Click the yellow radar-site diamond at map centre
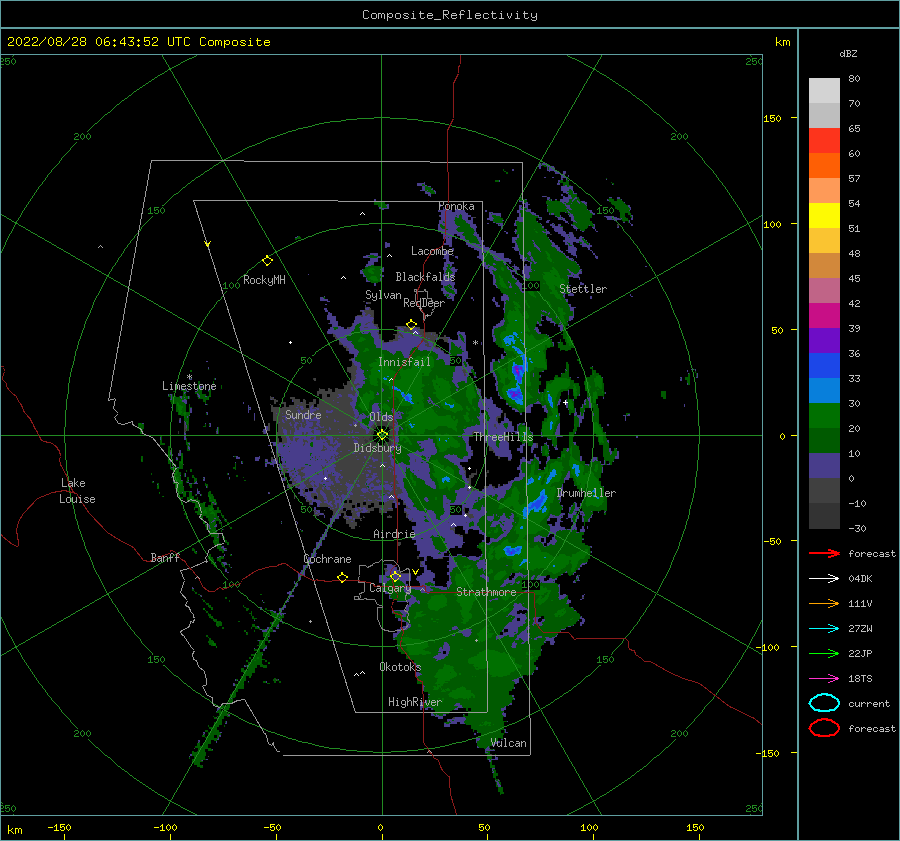The image size is (900, 841). (382, 435)
